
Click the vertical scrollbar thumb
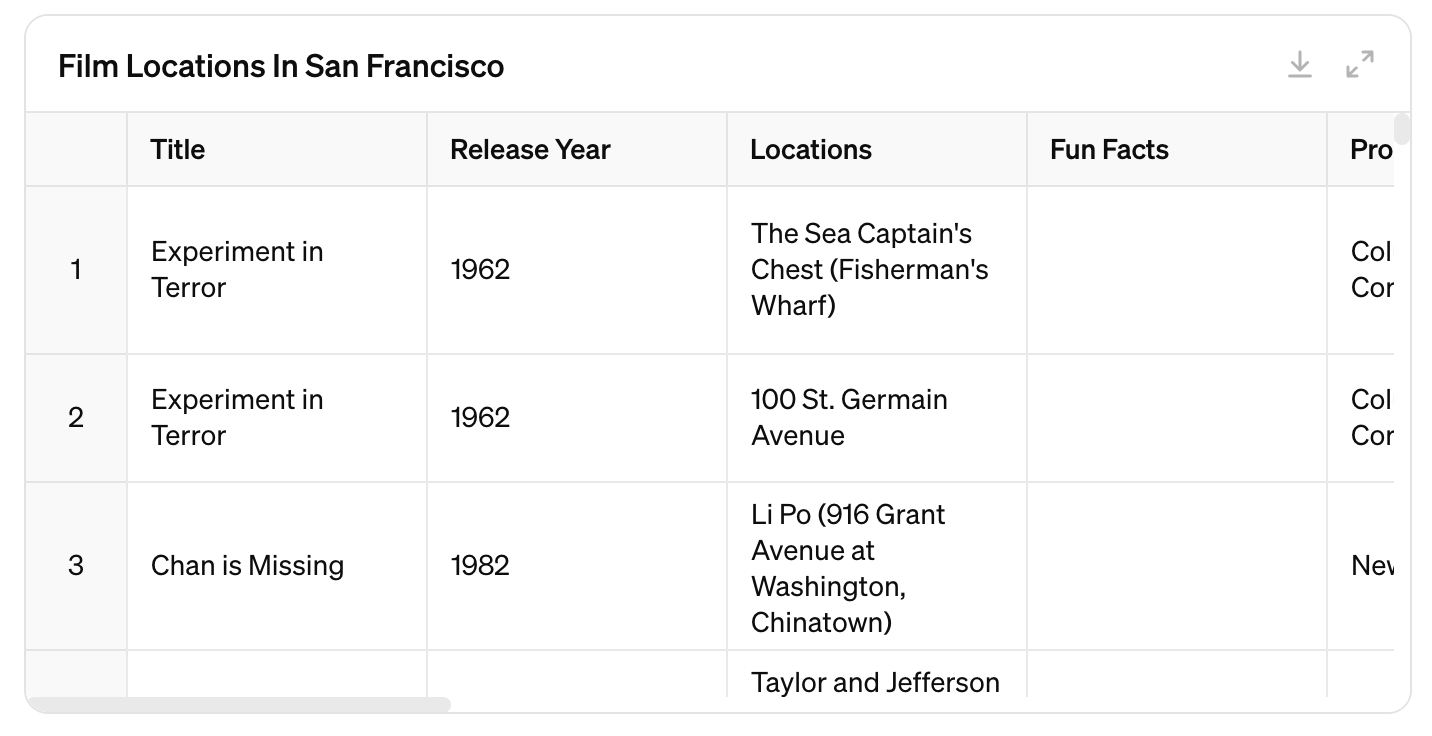click(1402, 130)
